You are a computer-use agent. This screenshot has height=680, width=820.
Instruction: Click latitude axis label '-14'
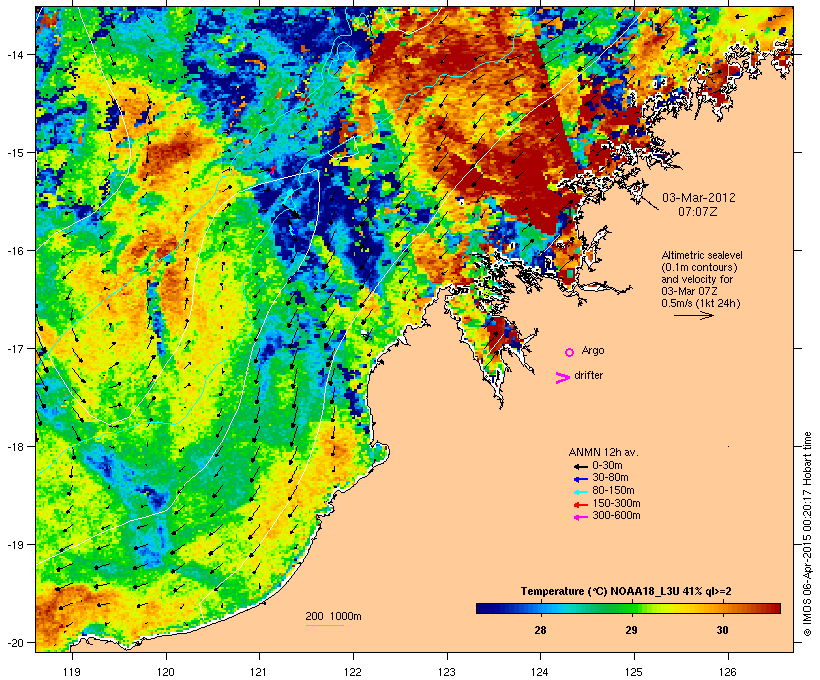pyautogui.click(x=14, y=54)
